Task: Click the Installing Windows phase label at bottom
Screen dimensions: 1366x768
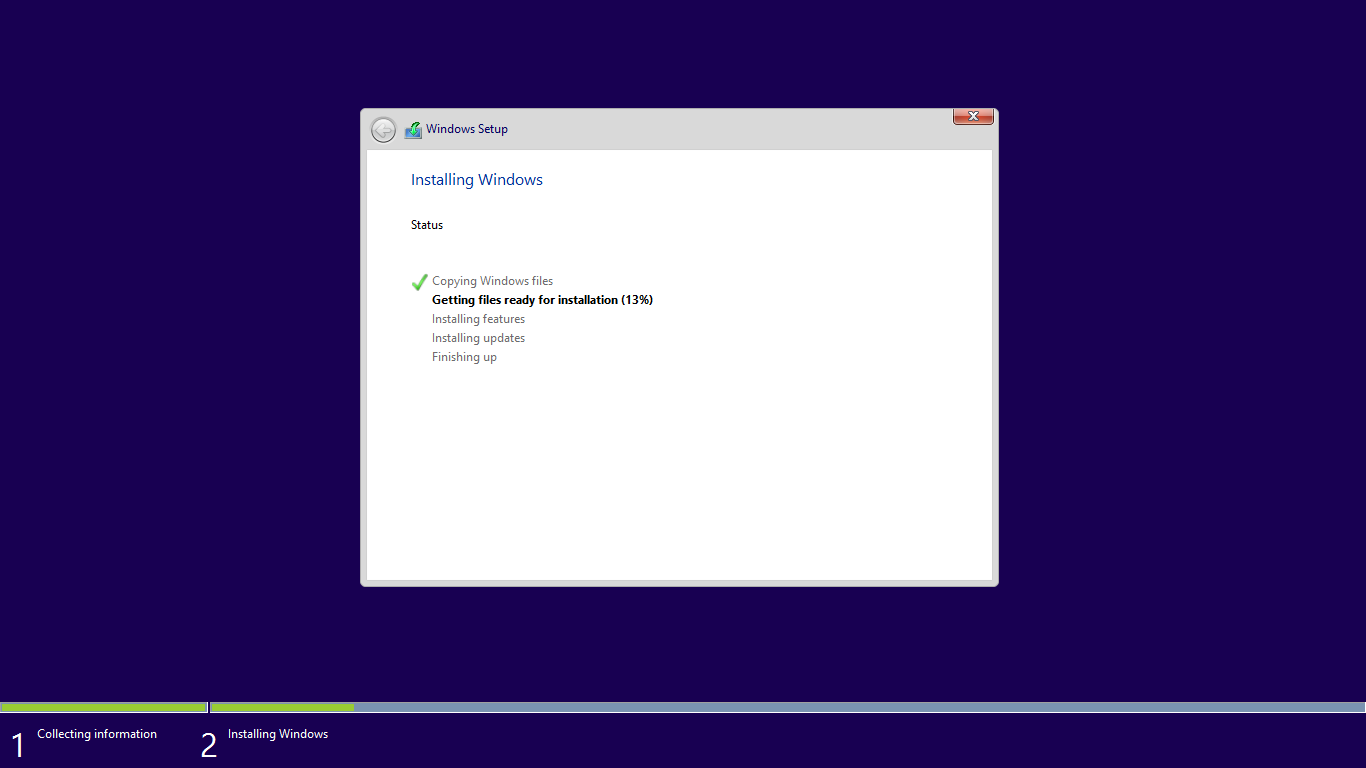Action: 278,734
